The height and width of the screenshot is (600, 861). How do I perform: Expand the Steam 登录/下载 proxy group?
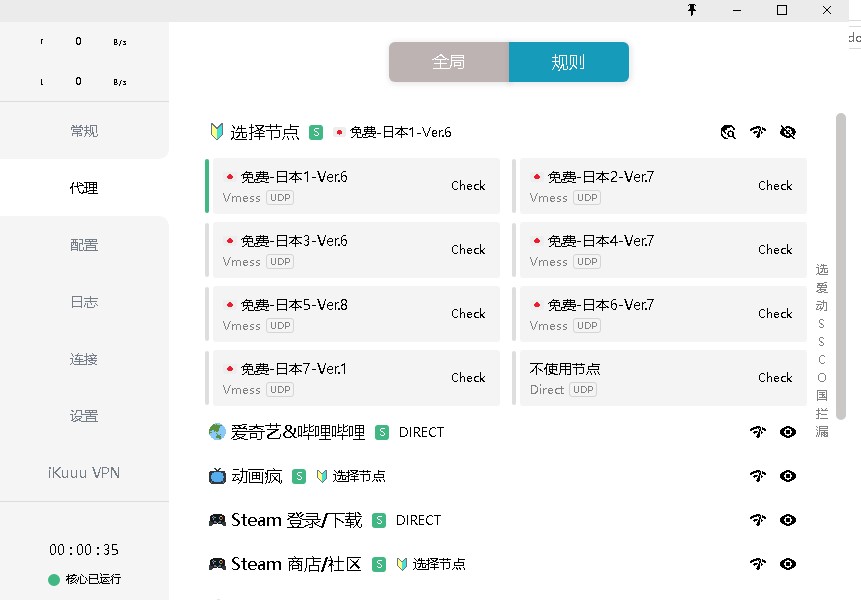296,520
